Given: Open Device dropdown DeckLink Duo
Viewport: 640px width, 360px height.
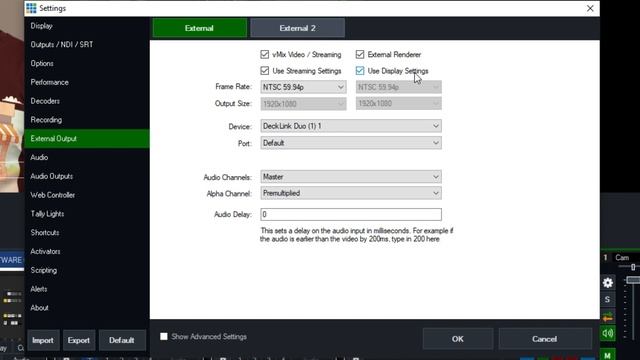Looking at the screenshot, I should coord(351,126).
